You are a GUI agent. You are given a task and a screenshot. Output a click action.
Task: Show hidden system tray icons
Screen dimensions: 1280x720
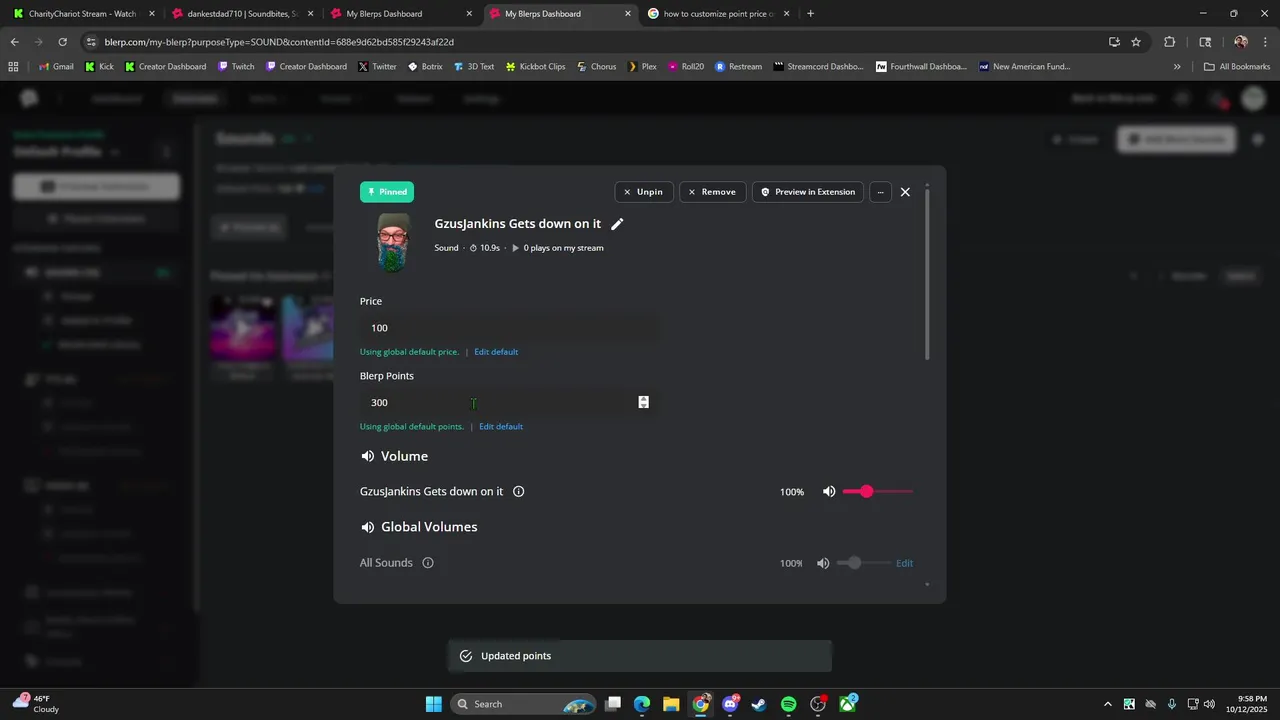click(x=1107, y=704)
